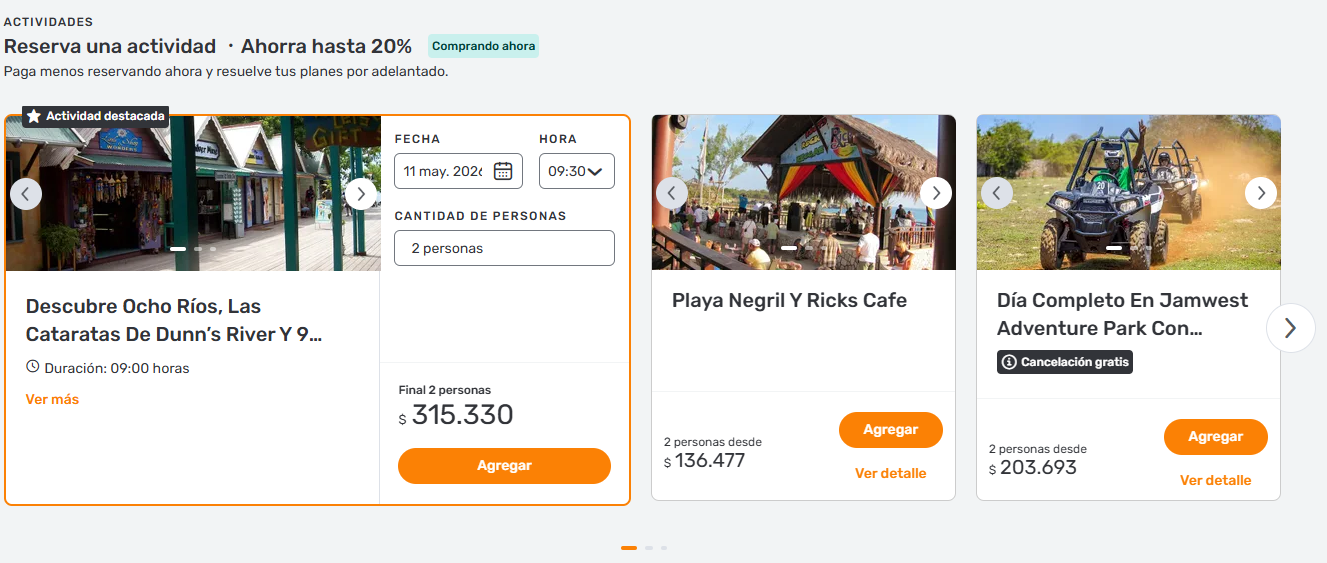Add the Ocho Ríos activity for $315.330
The height and width of the screenshot is (563, 1327).
(504, 466)
